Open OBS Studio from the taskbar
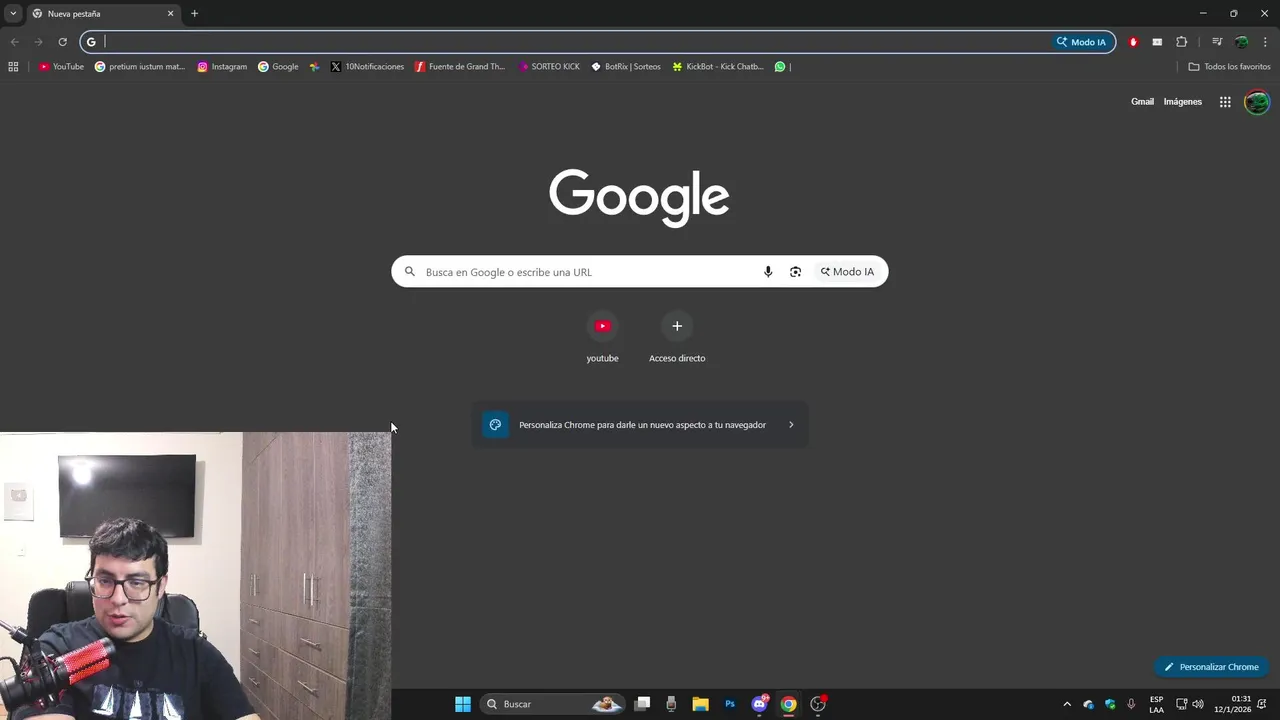This screenshot has height=720, width=1280. pos(818,704)
